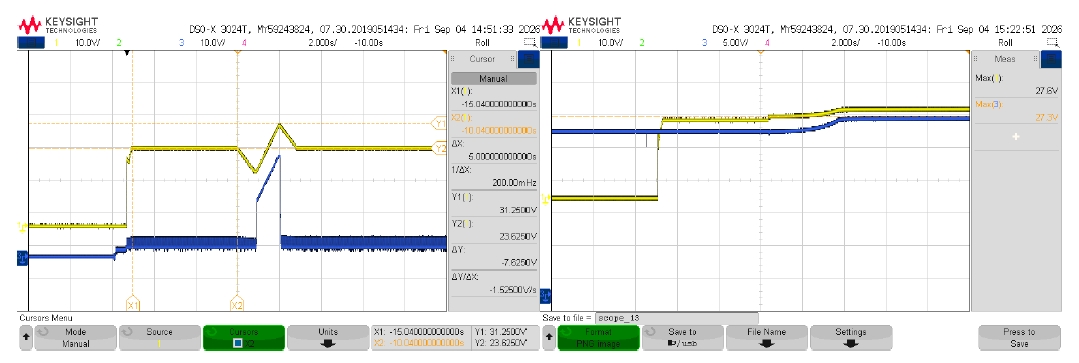Click the channel 3 ground marker on left waveform
Image resolution: width=1079 pixels, height=363 pixels.
pyautogui.click(x=23, y=257)
